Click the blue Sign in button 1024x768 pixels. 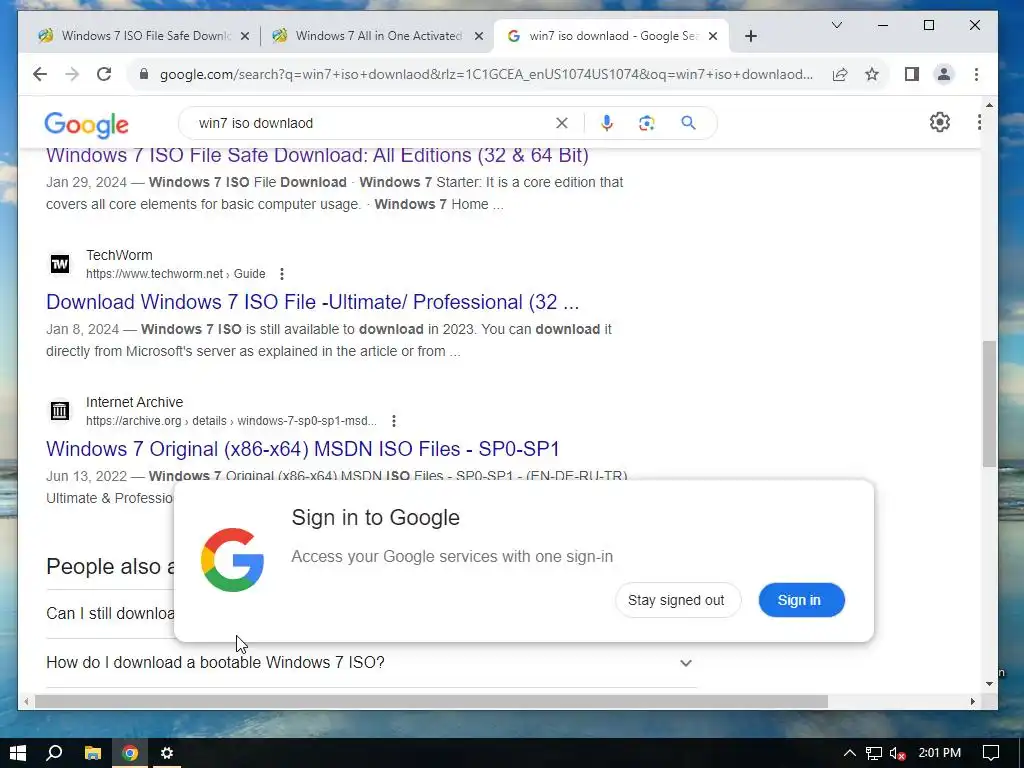coord(801,600)
